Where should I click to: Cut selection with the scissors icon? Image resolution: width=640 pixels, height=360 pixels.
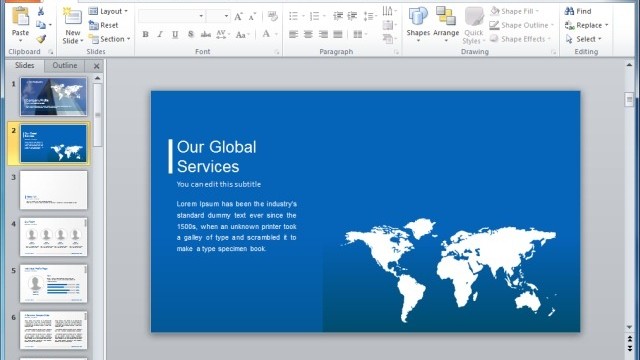41,11
